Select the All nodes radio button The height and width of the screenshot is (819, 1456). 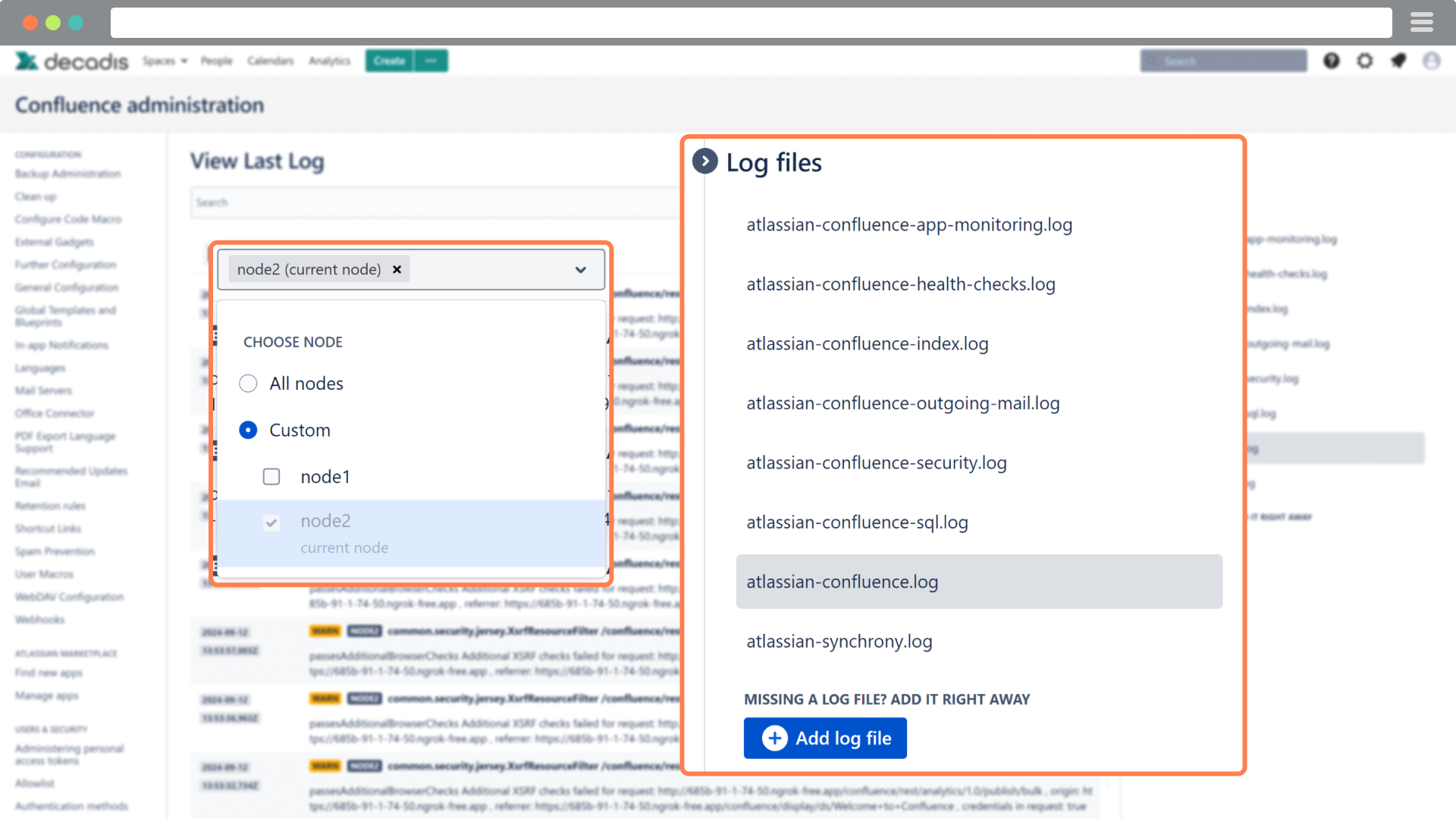coord(248,383)
